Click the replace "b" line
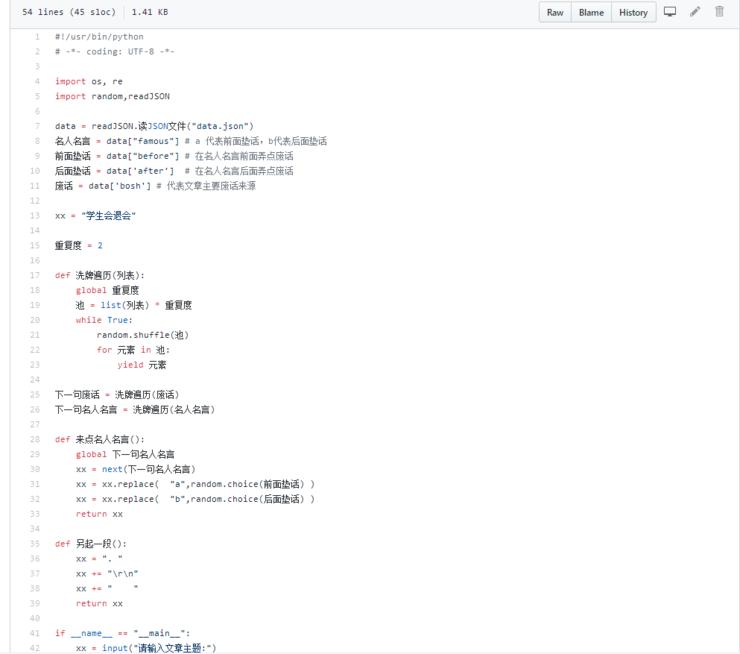The image size is (740, 654). click(195, 499)
